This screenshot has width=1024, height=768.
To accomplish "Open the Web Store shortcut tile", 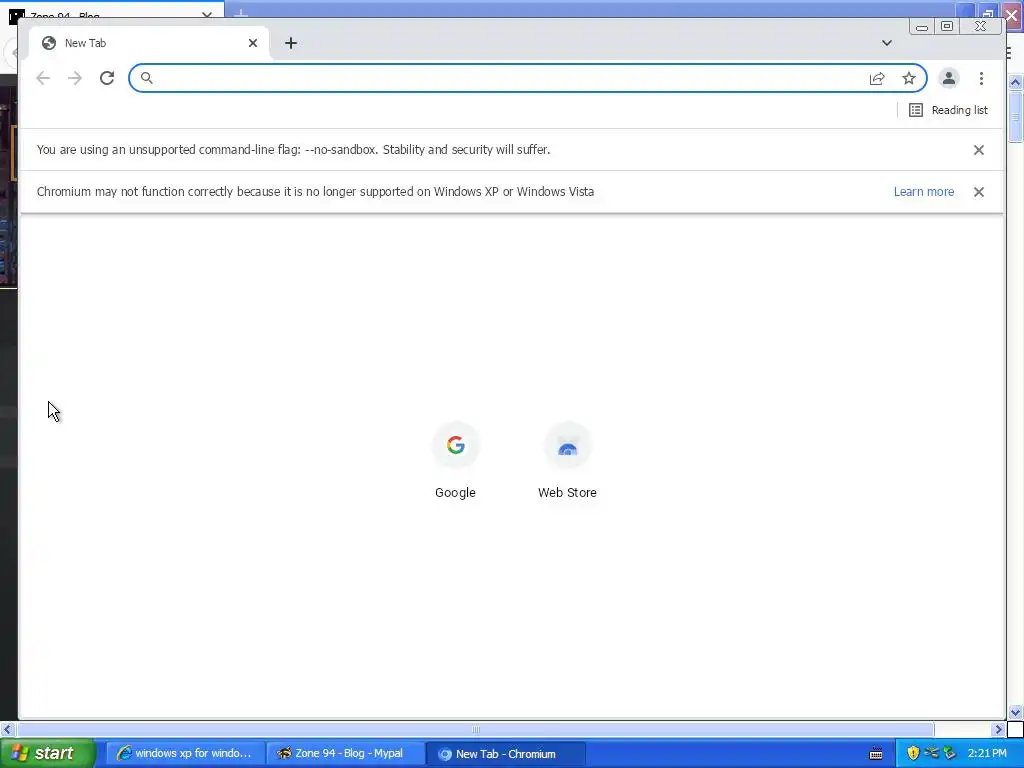I will click(567, 461).
